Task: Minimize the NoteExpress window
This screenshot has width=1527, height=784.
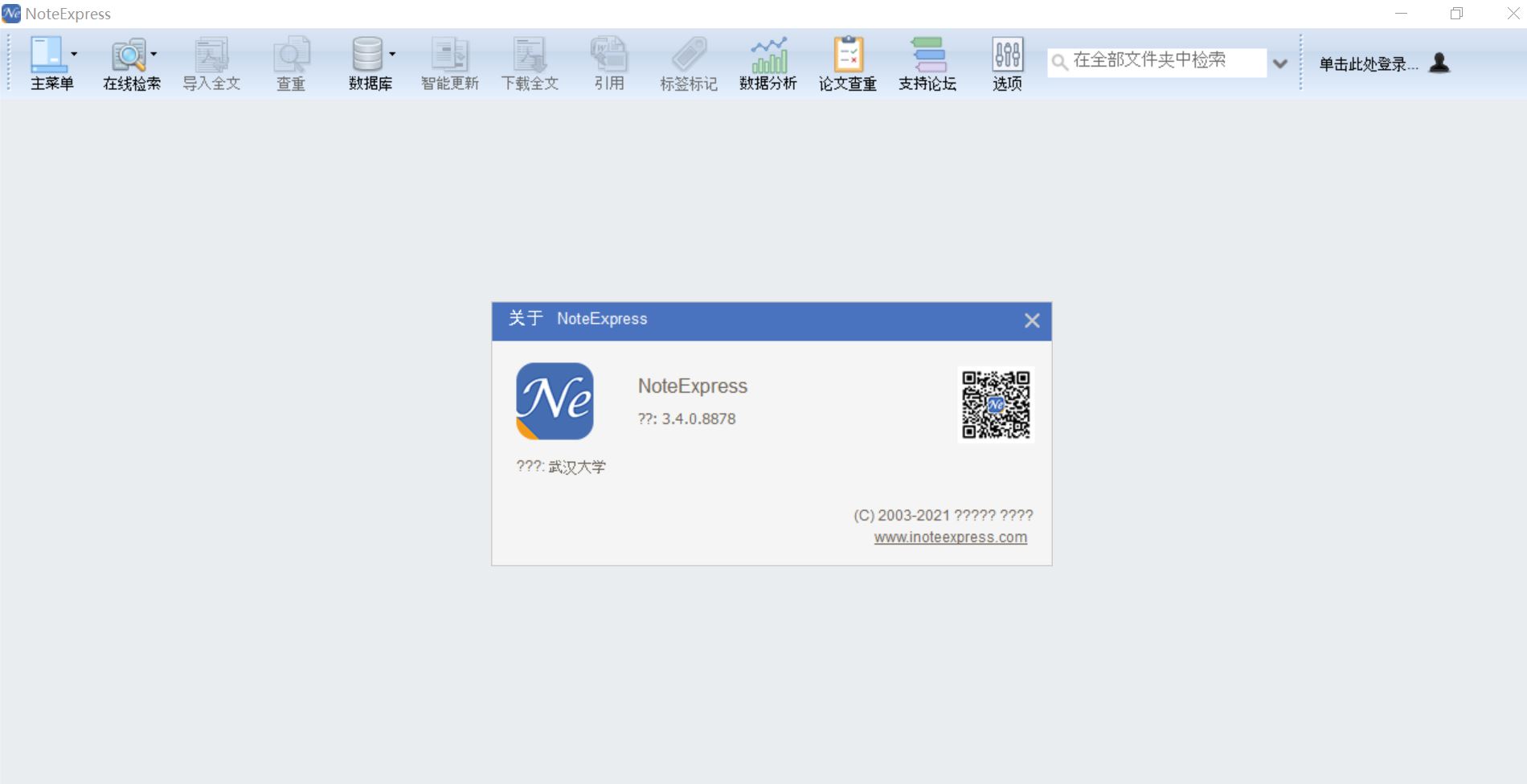Action: (1401, 14)
